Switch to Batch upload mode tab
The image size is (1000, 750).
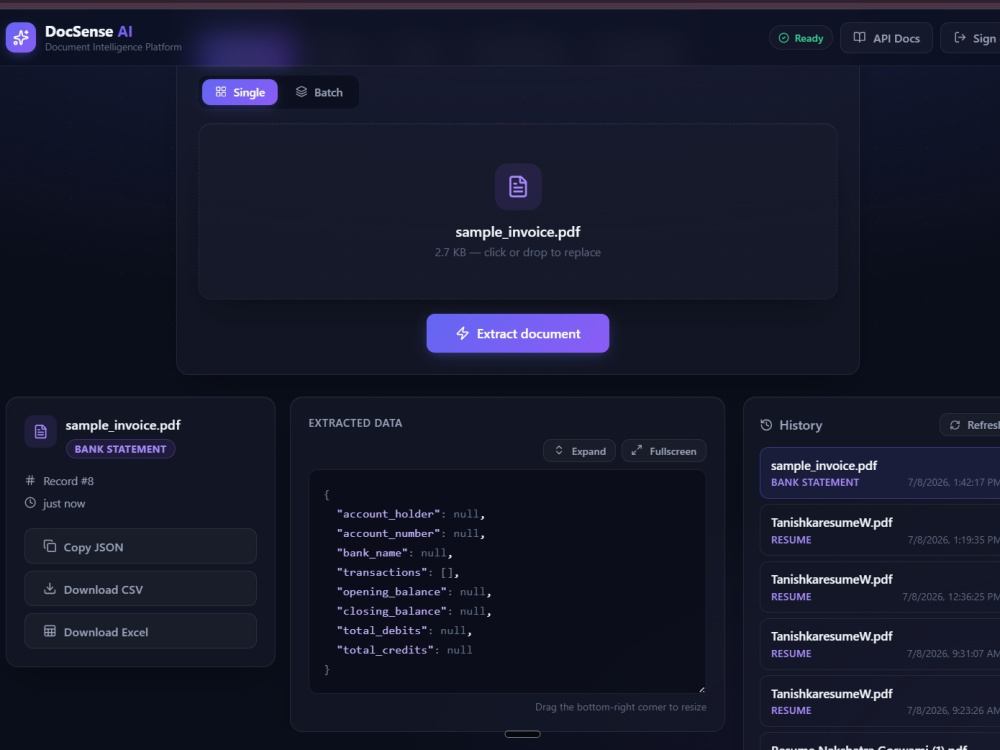tap(319, 92)
